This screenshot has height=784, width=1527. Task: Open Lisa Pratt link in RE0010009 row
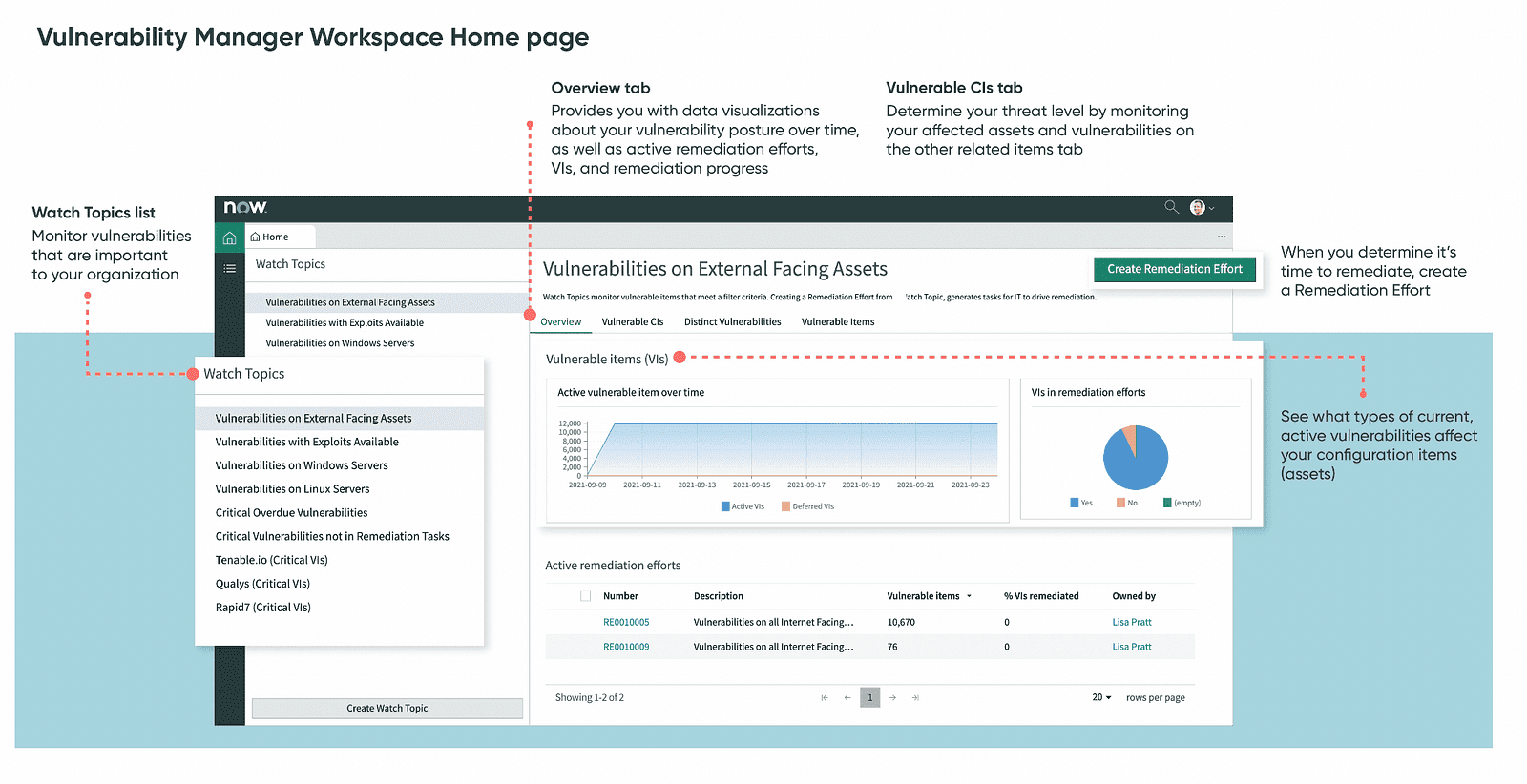coord(1132,647)
